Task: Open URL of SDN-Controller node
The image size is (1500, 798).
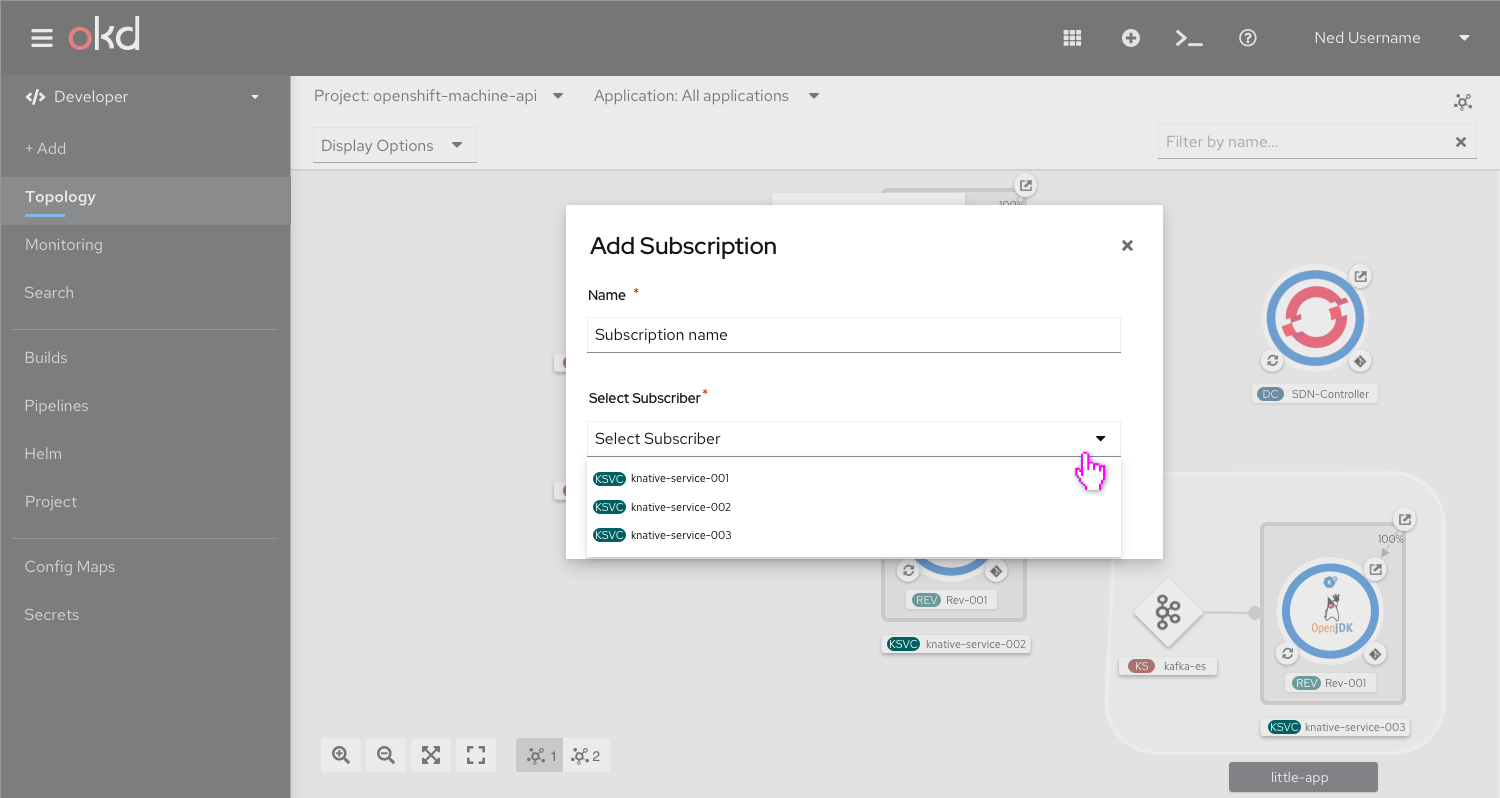Action: click(1359, 276)
